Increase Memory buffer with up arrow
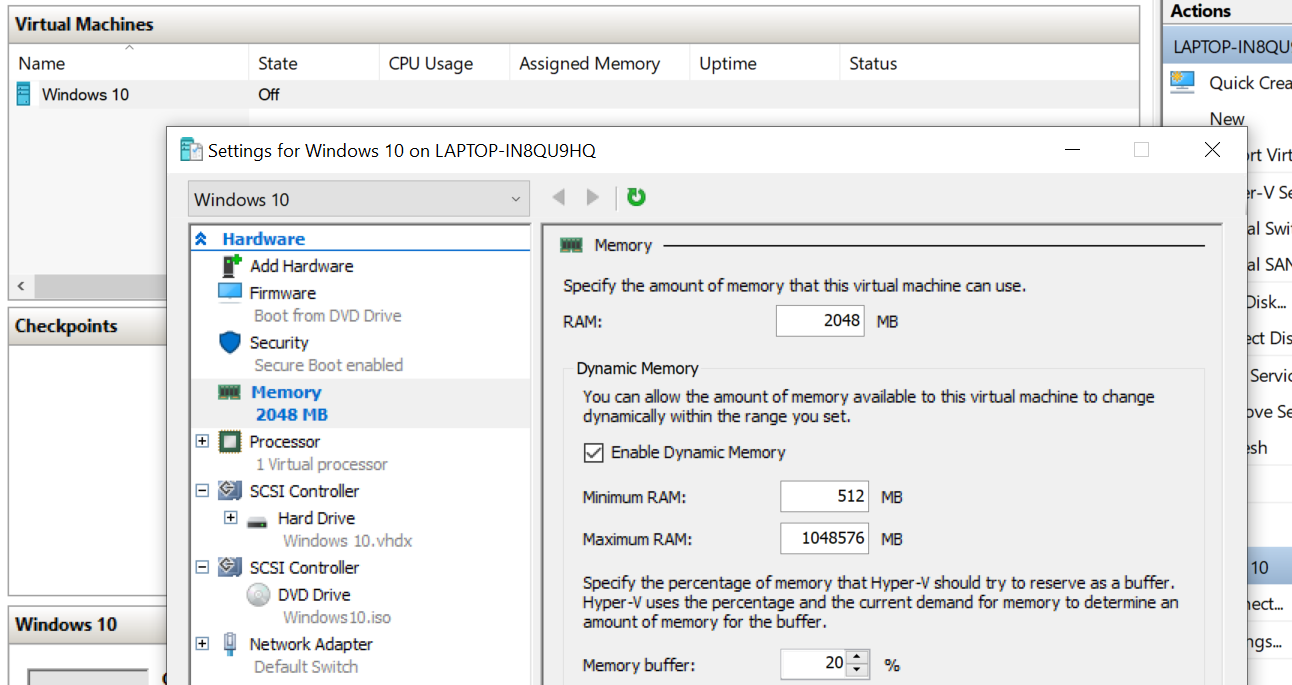The width and height of the screenshot is (1292, 685). [x=858, y=657]
